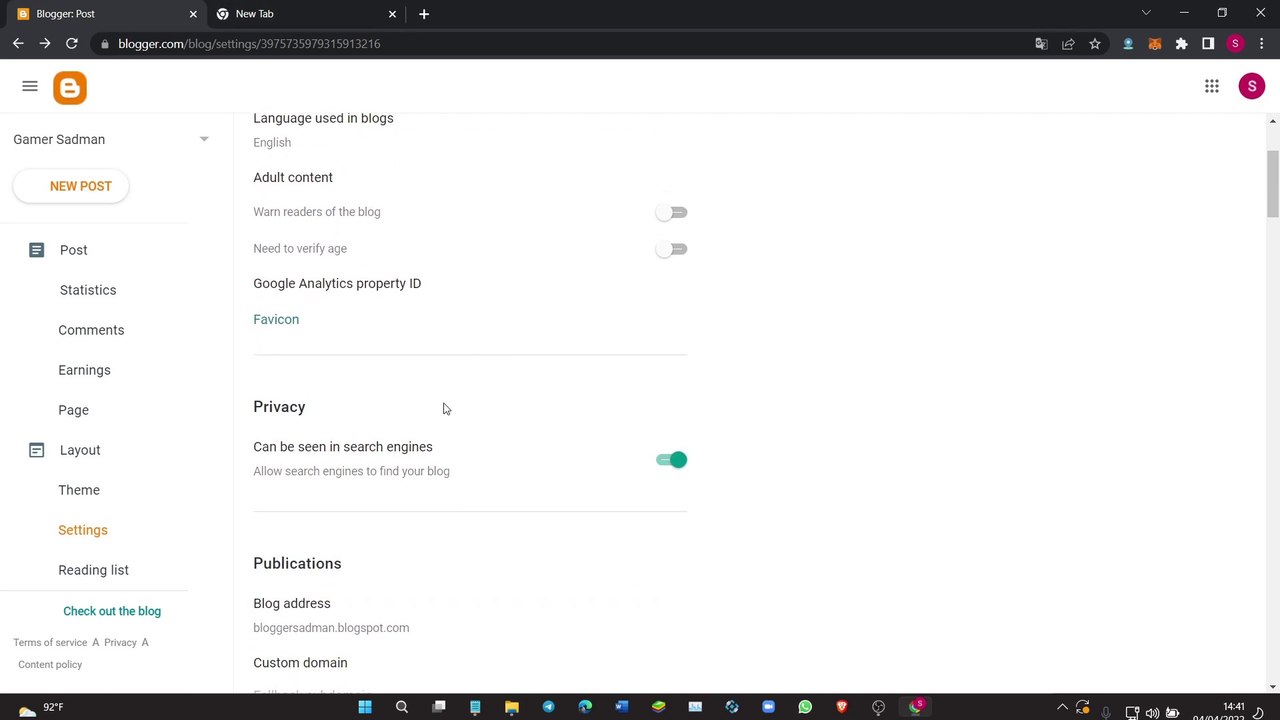Click Check out the blog link
This screenshot has height=720, width=1280.
coord(112,611)
